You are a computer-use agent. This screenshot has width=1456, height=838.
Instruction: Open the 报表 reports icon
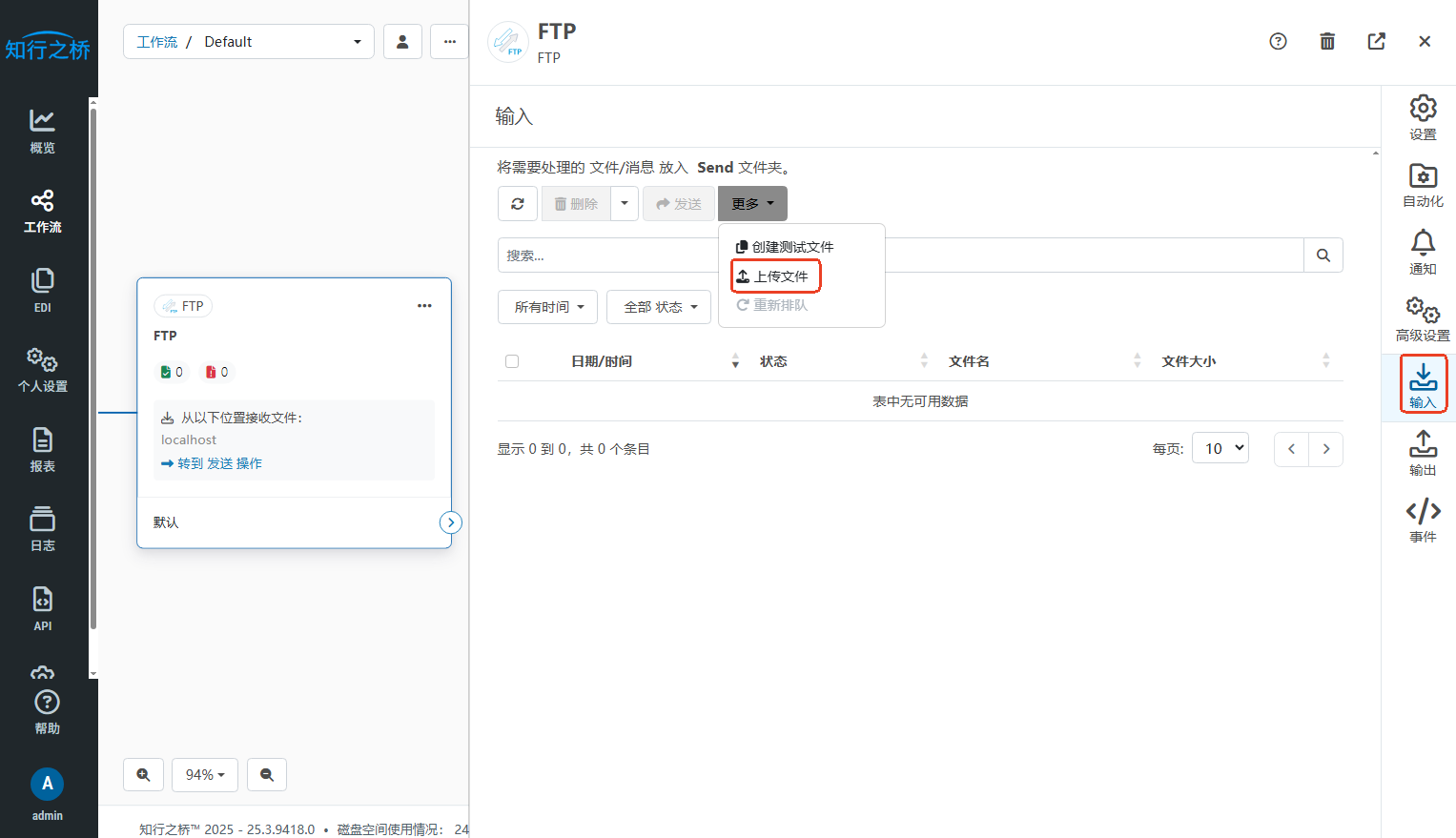pyautogui.click(x=42, y=450)
